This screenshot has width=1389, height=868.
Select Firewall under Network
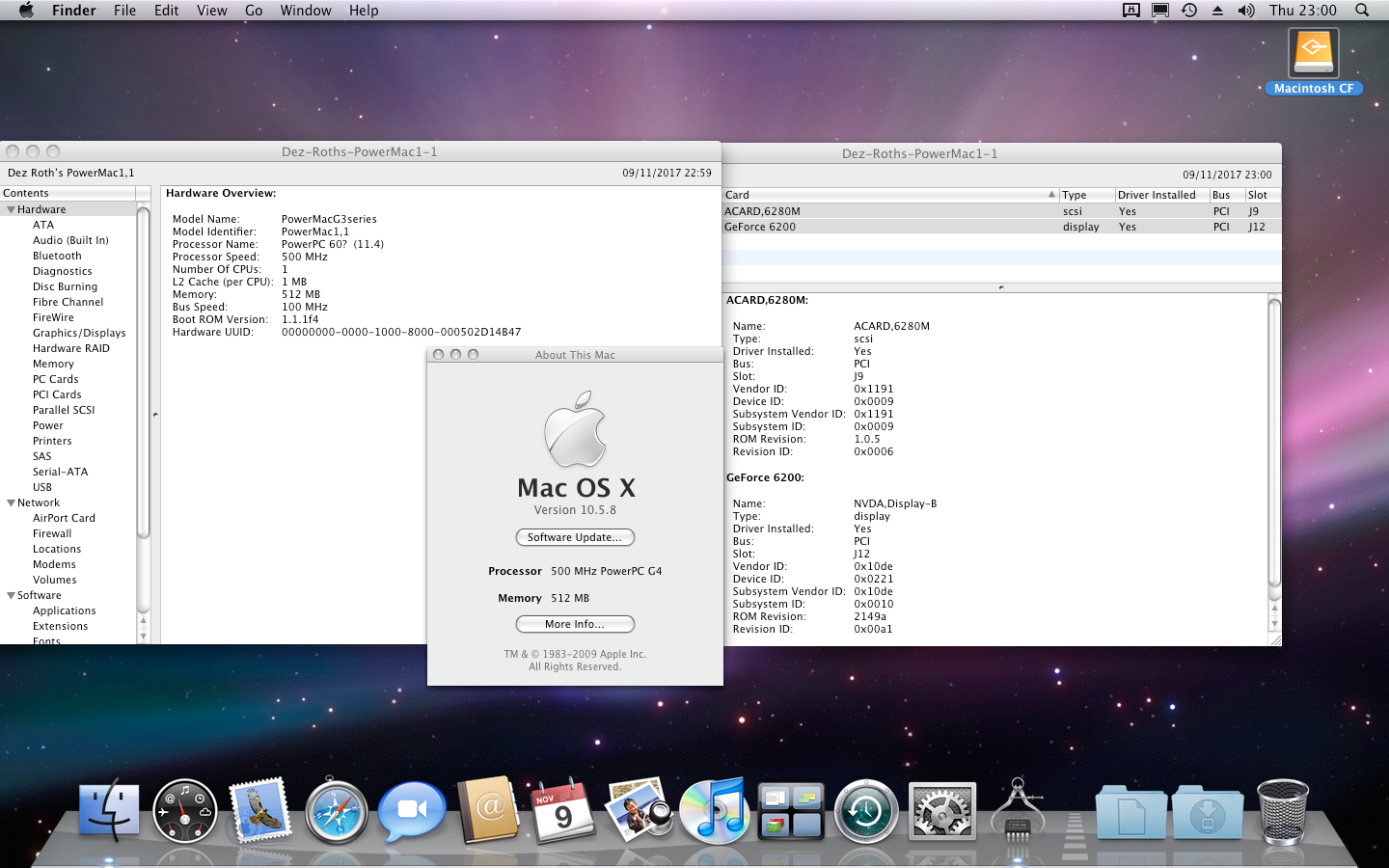pos(52,533)
